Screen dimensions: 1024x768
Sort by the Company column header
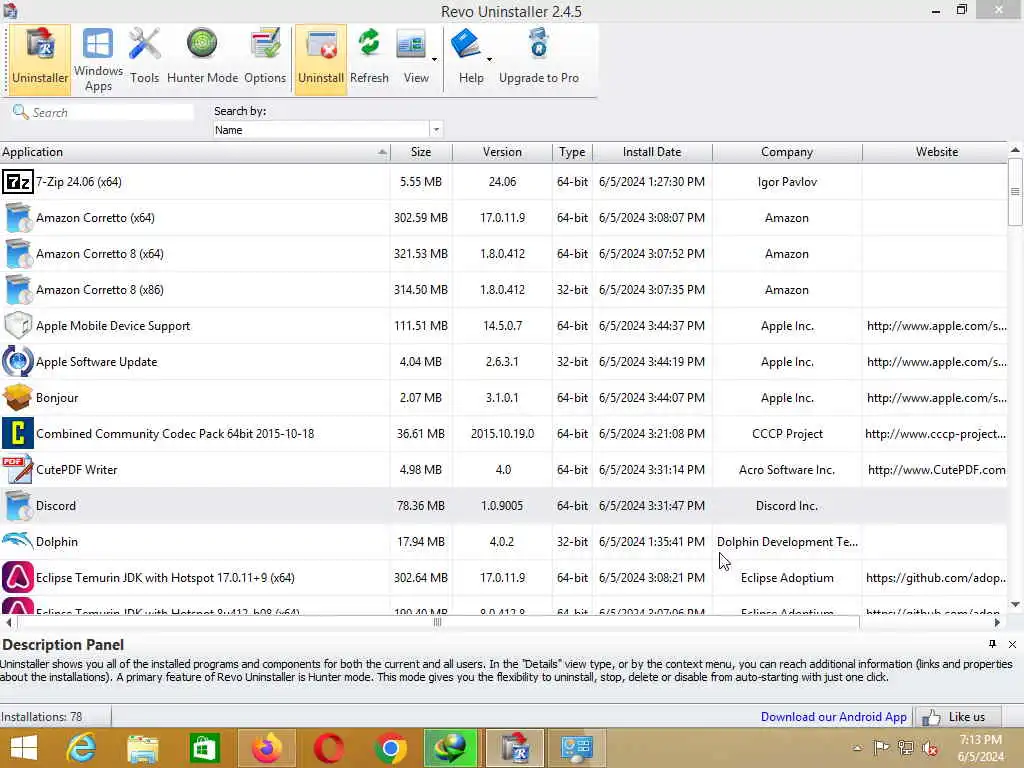(787, 152)
